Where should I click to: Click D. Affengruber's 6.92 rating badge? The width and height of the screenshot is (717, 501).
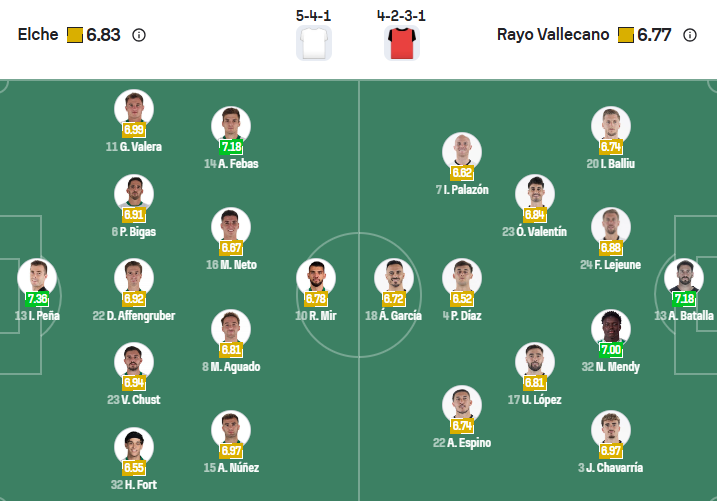pos(134,298)
